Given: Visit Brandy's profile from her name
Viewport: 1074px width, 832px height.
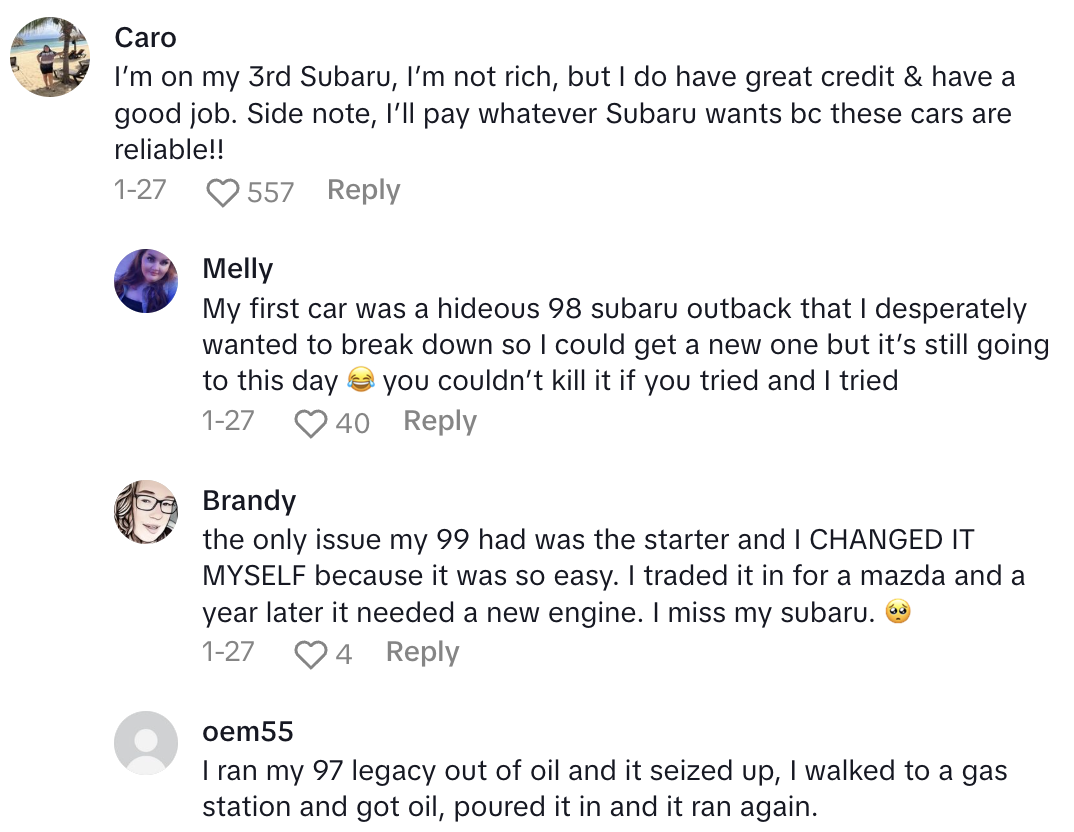Looking at the screenshot, I should point(249,500).
